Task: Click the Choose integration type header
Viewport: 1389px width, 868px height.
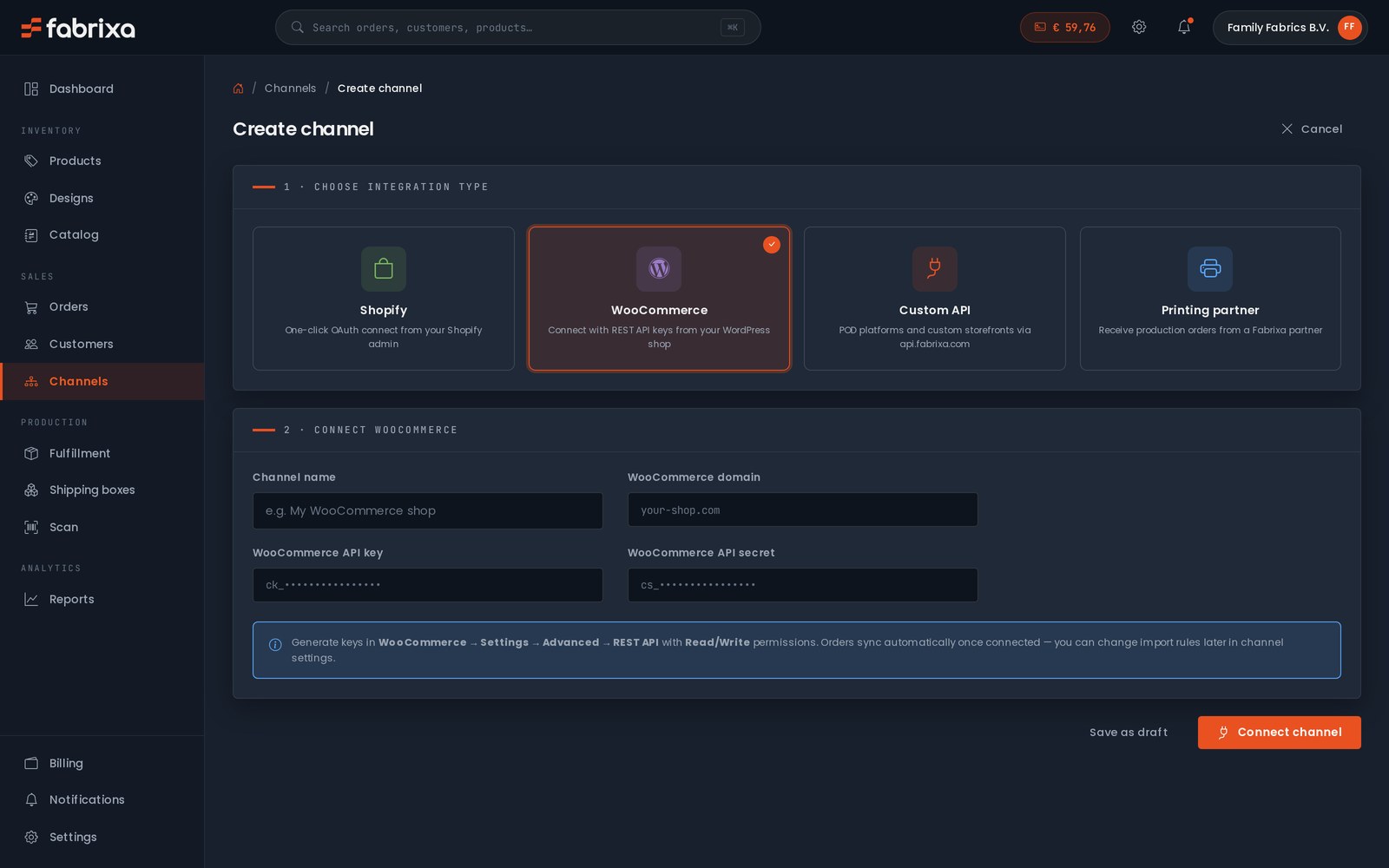Action: click(797, 187)
